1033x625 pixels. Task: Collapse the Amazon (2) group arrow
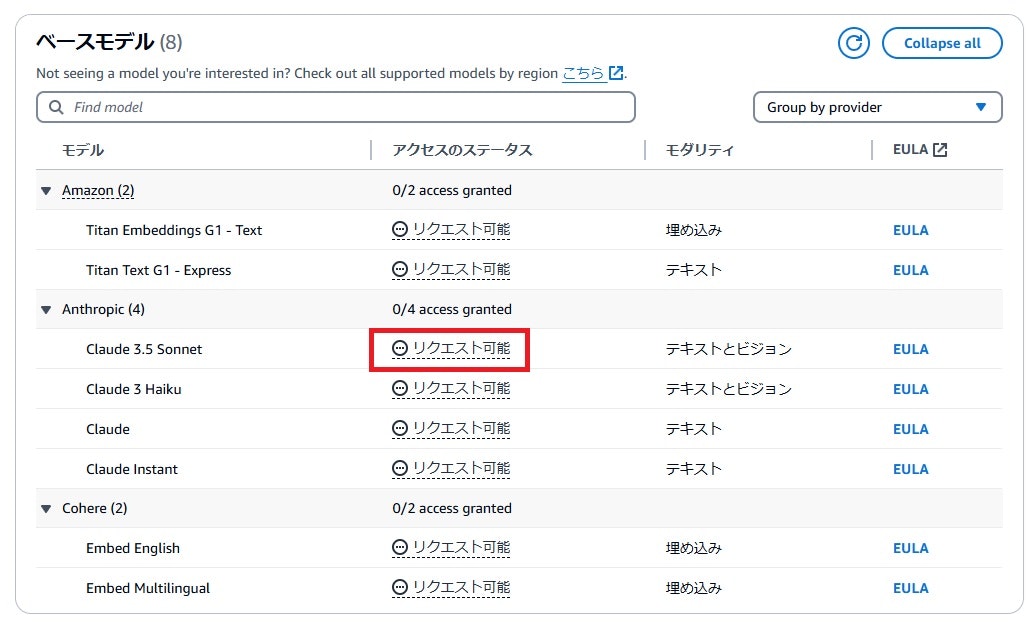pyautogui.click(x=46, y=191)
